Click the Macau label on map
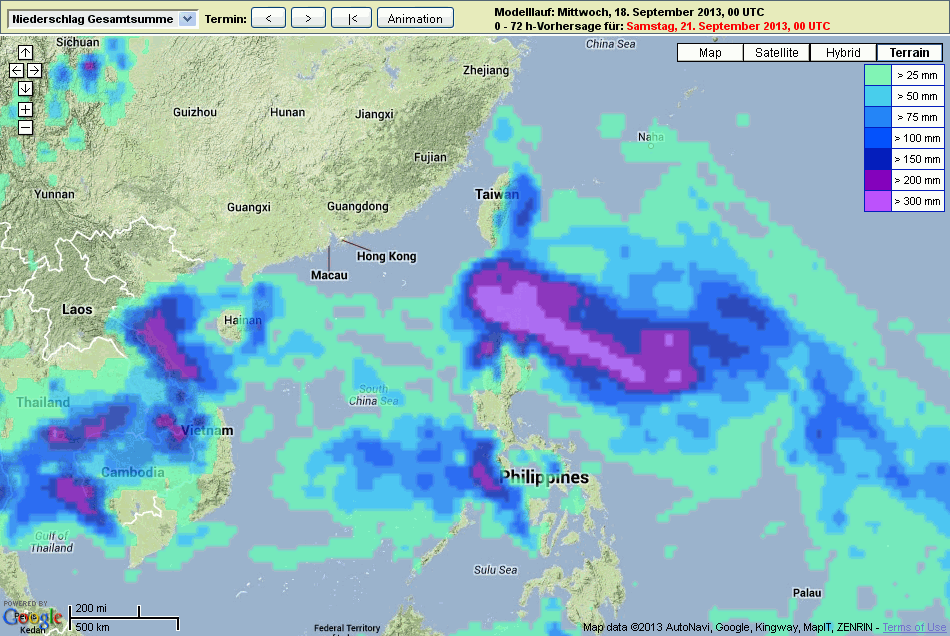The width and height of the screenshot is (950, 636). 329,275
